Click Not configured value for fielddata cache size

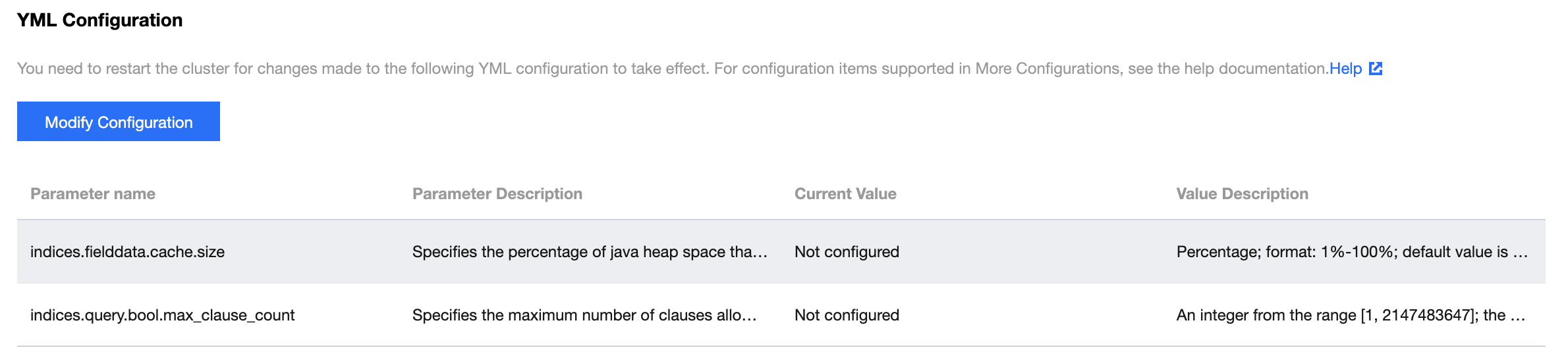coord(847,252)
